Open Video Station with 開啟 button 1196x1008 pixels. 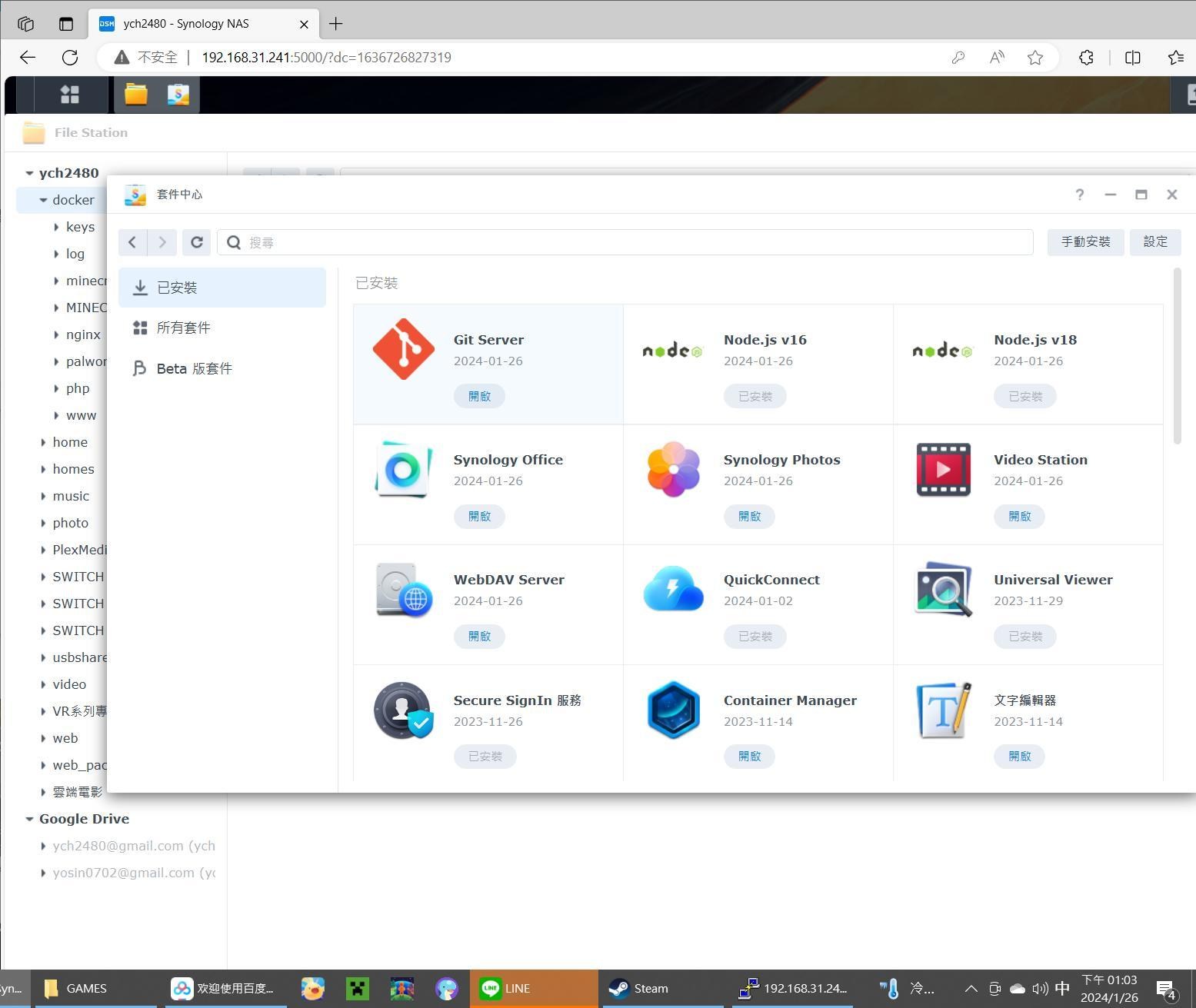[x=1019, y=516]
